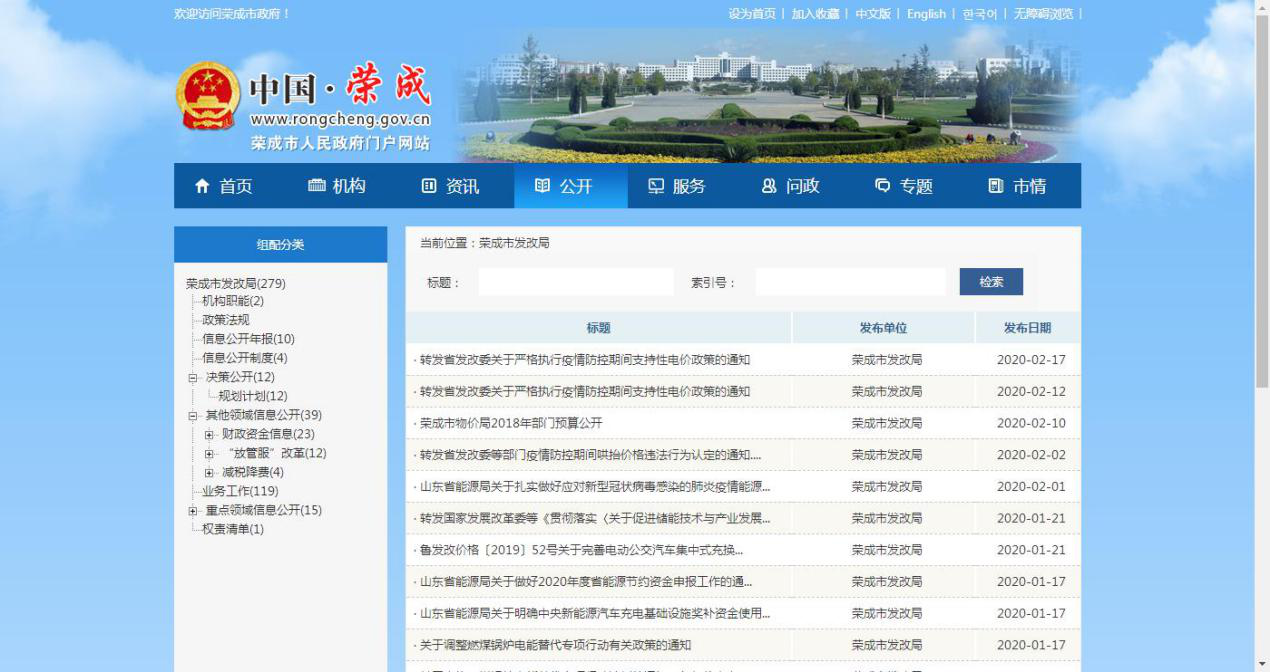
Task: Click the chat bubble icon beside 专题
Action: pyautogui.click(x=883, y=186)
